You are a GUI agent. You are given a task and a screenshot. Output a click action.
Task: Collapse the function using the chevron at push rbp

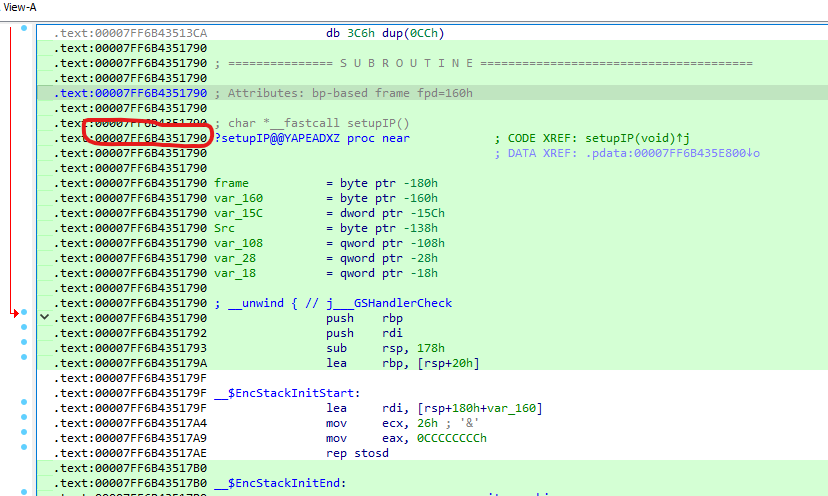tap(43, 317)
